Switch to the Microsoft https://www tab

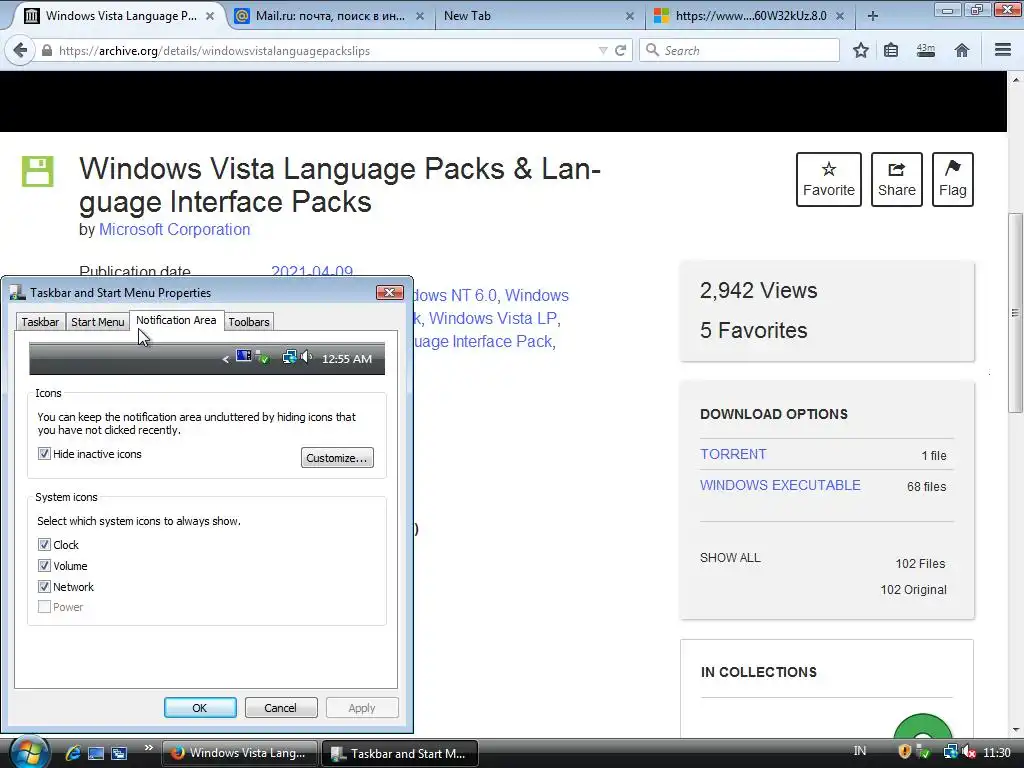[x=751, y=16]
